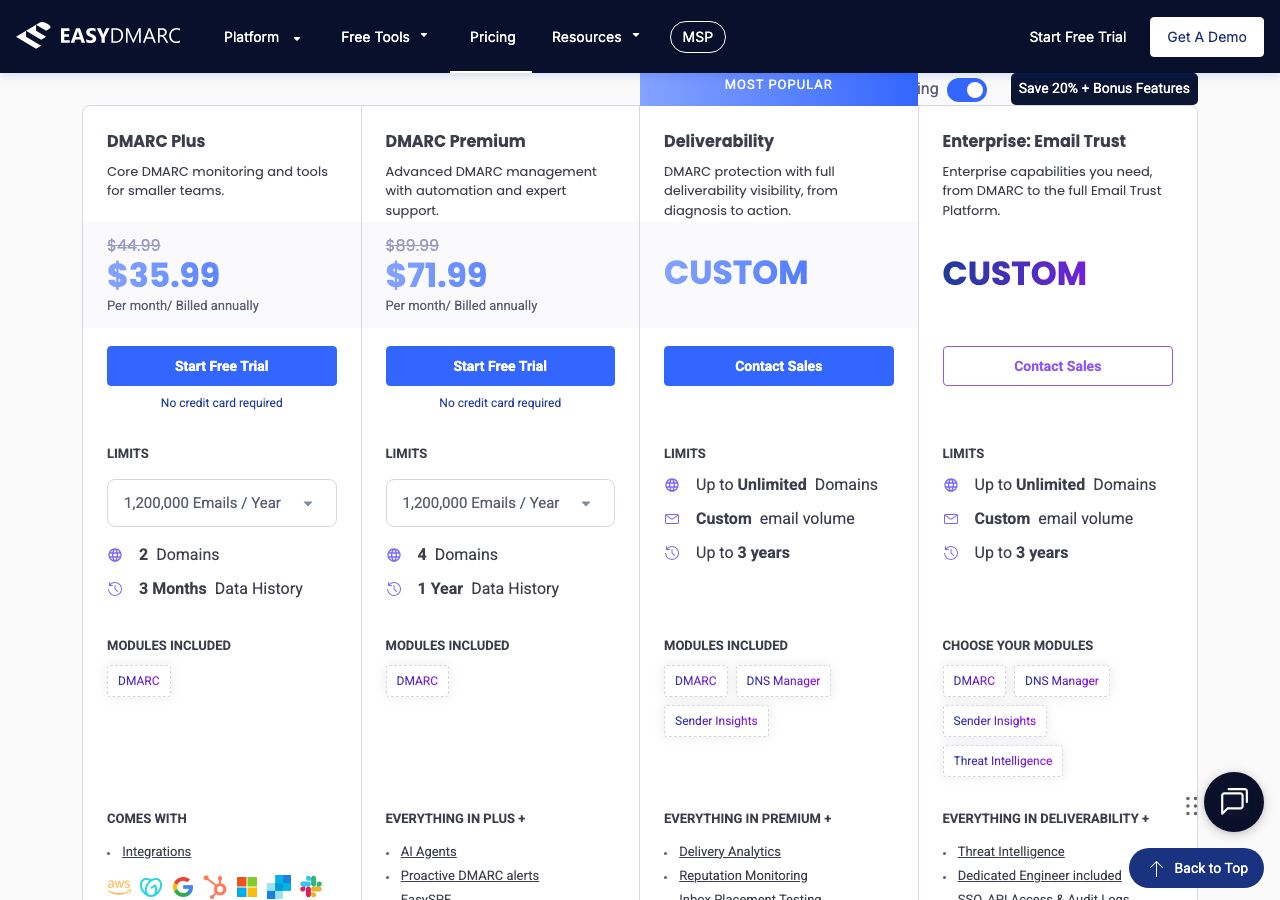1280x900 pixels.
Task: Click the Get A Demo button
Action: click(1207, 37)
